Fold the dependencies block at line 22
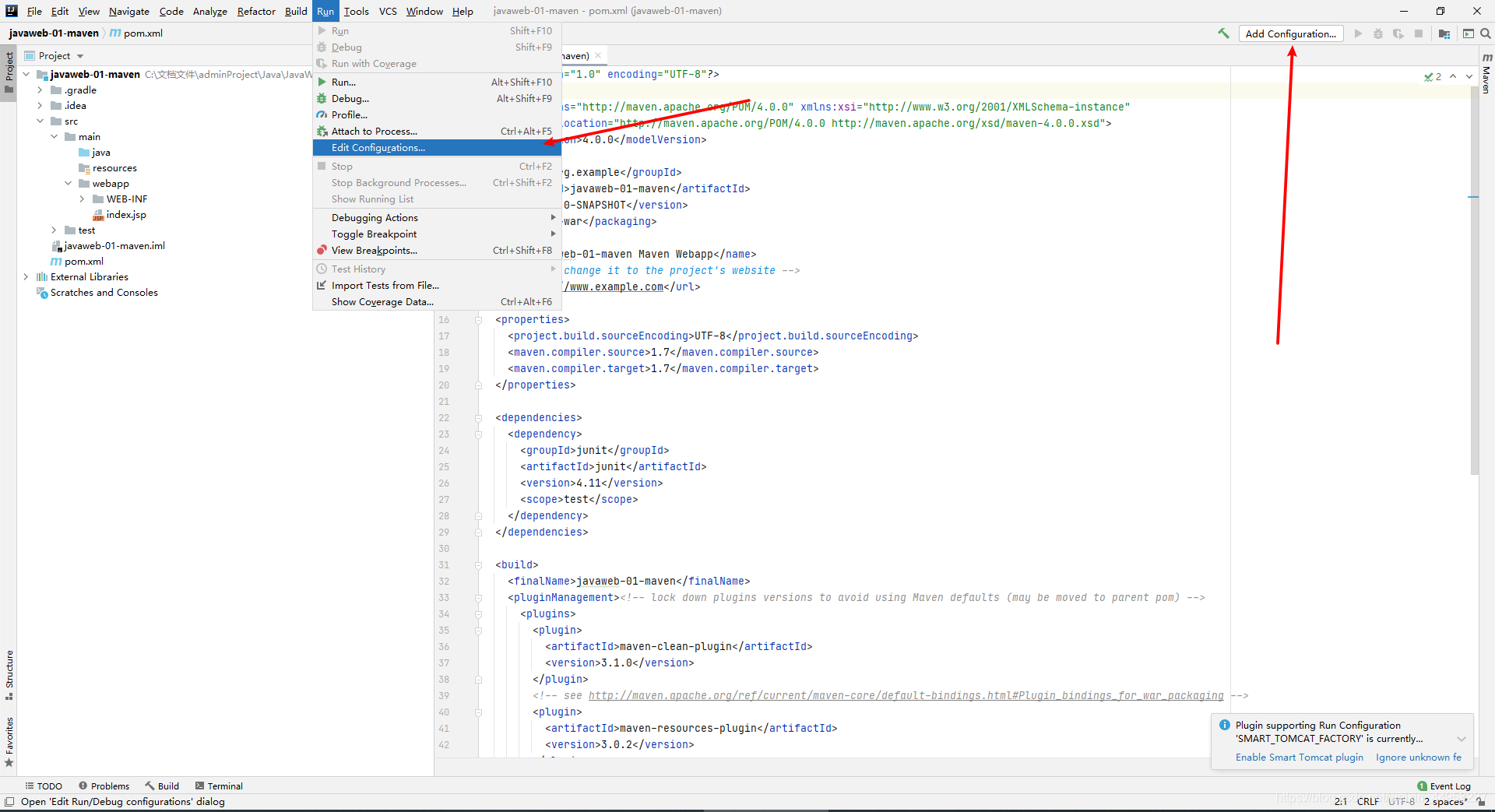Screen dimensions: 1495x812 (x=479, y=418)
